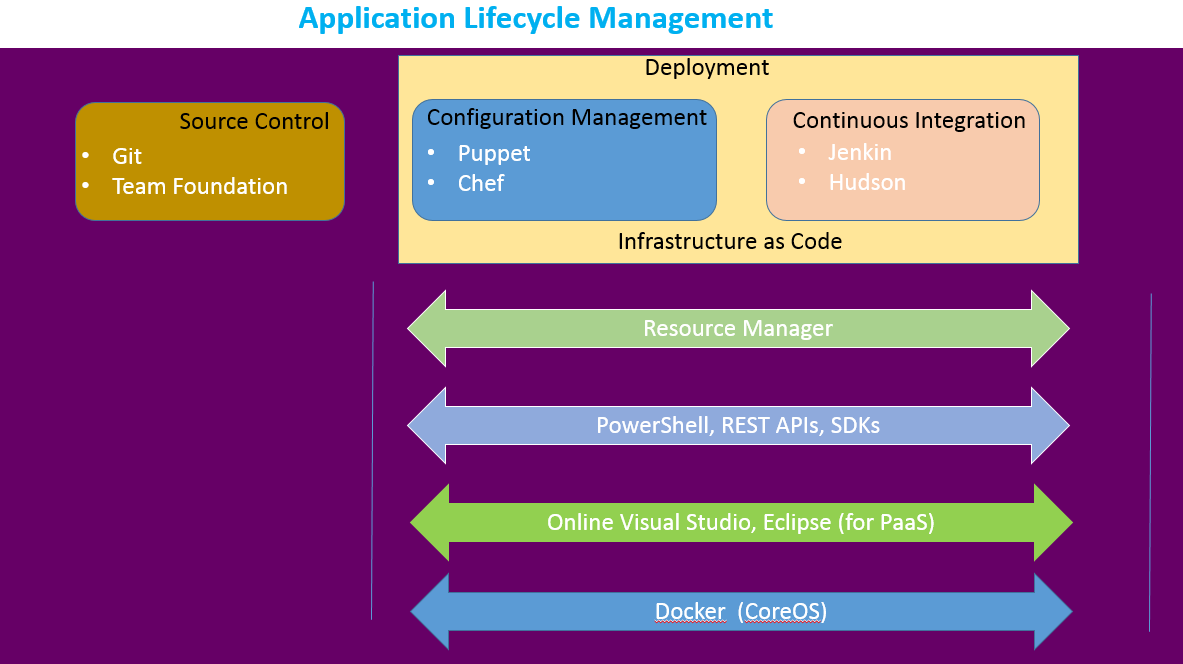1183x664 pixels.
Task: Select the Continuous Integration box
Action: [x=902, y=160]
